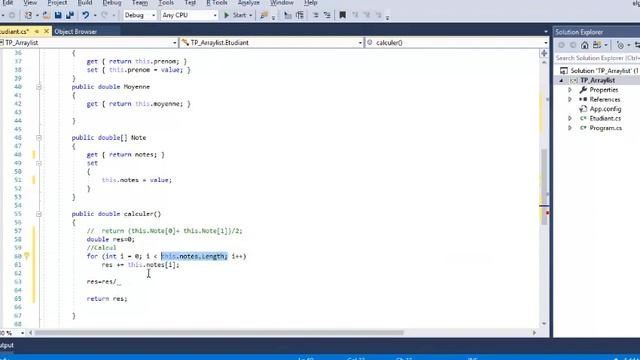Viewport: 640px width, 360px height.
Task: Open the Project menu
Action: pyautogui.click(x=57, y=3)
